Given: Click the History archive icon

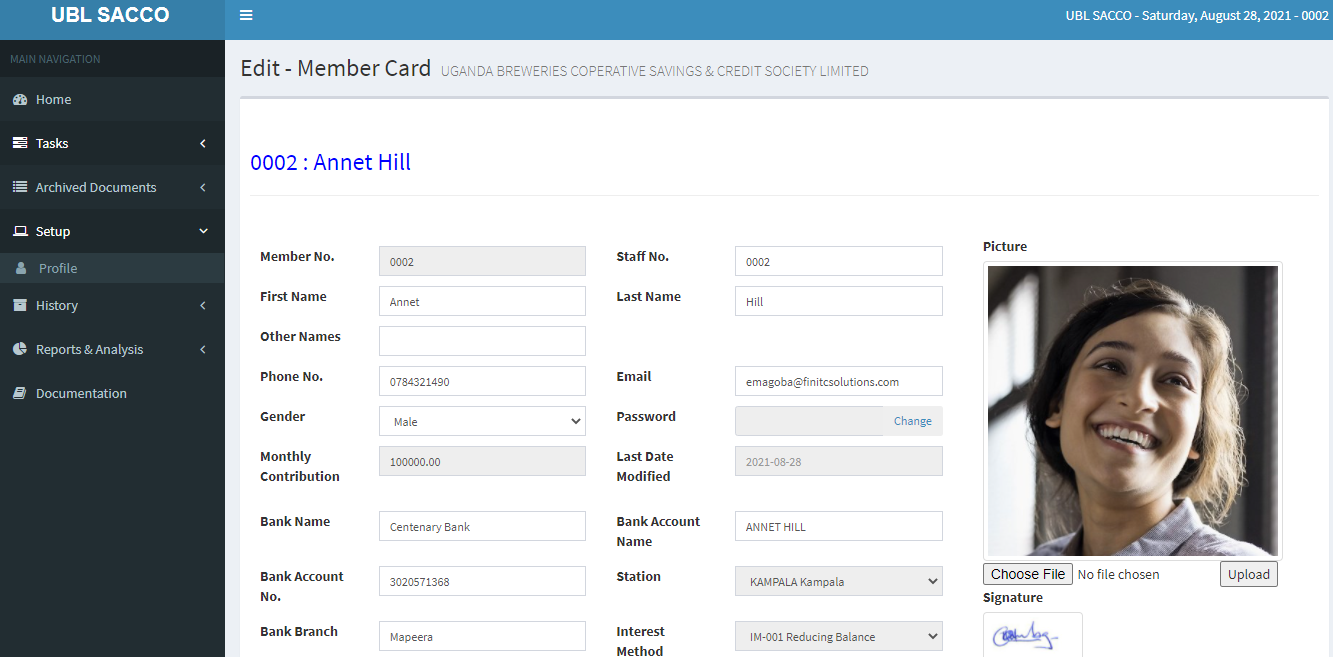Looking at the screenshot, I should pos(20,306).
